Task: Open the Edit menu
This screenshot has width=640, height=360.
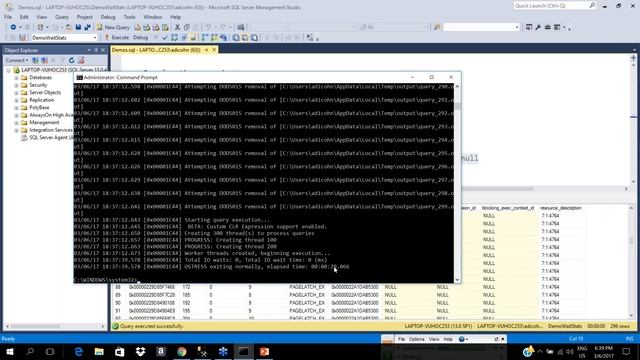Action: pos(24,17)
